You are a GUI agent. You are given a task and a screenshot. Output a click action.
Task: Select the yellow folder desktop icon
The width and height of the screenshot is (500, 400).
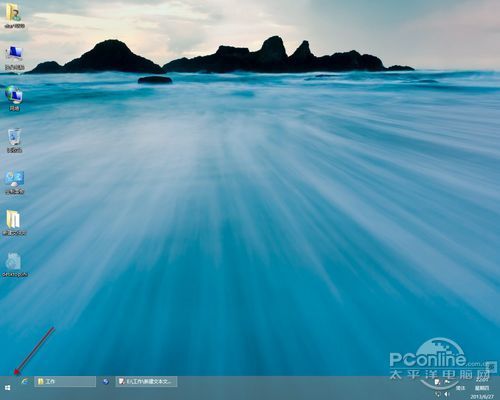tap(14, 223)
